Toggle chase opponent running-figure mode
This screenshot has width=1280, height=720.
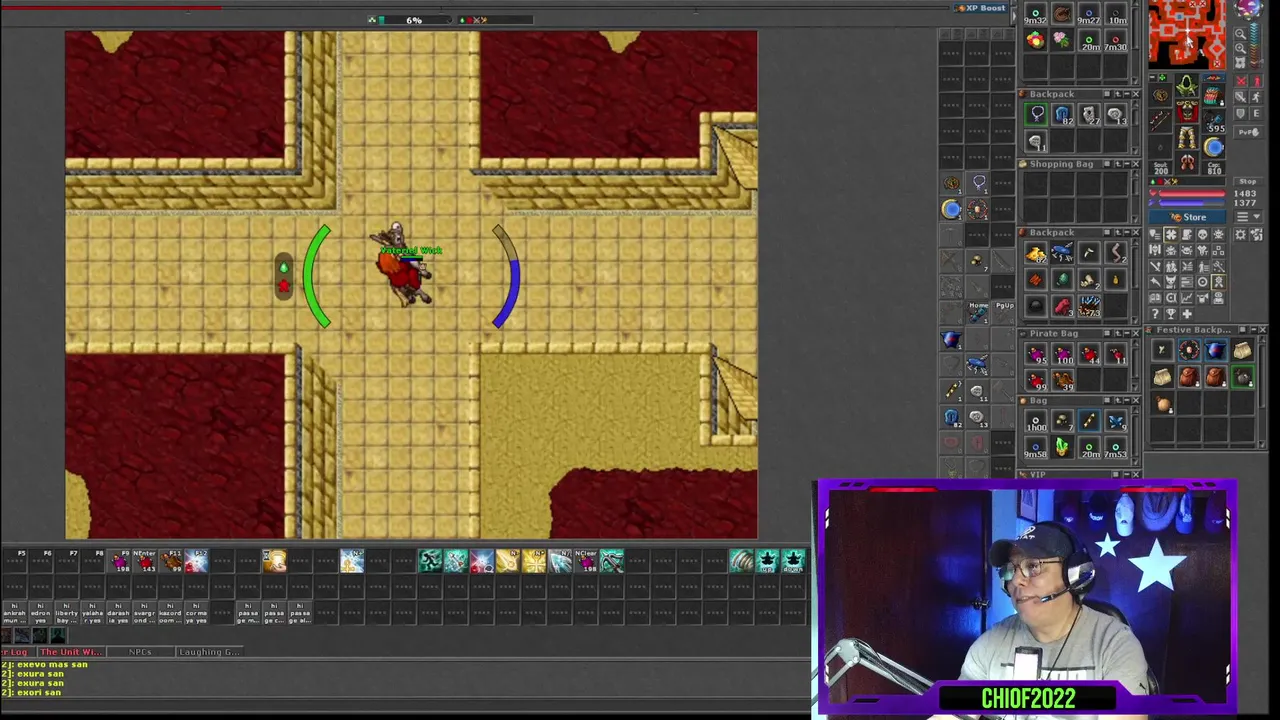pos(1256,97)
